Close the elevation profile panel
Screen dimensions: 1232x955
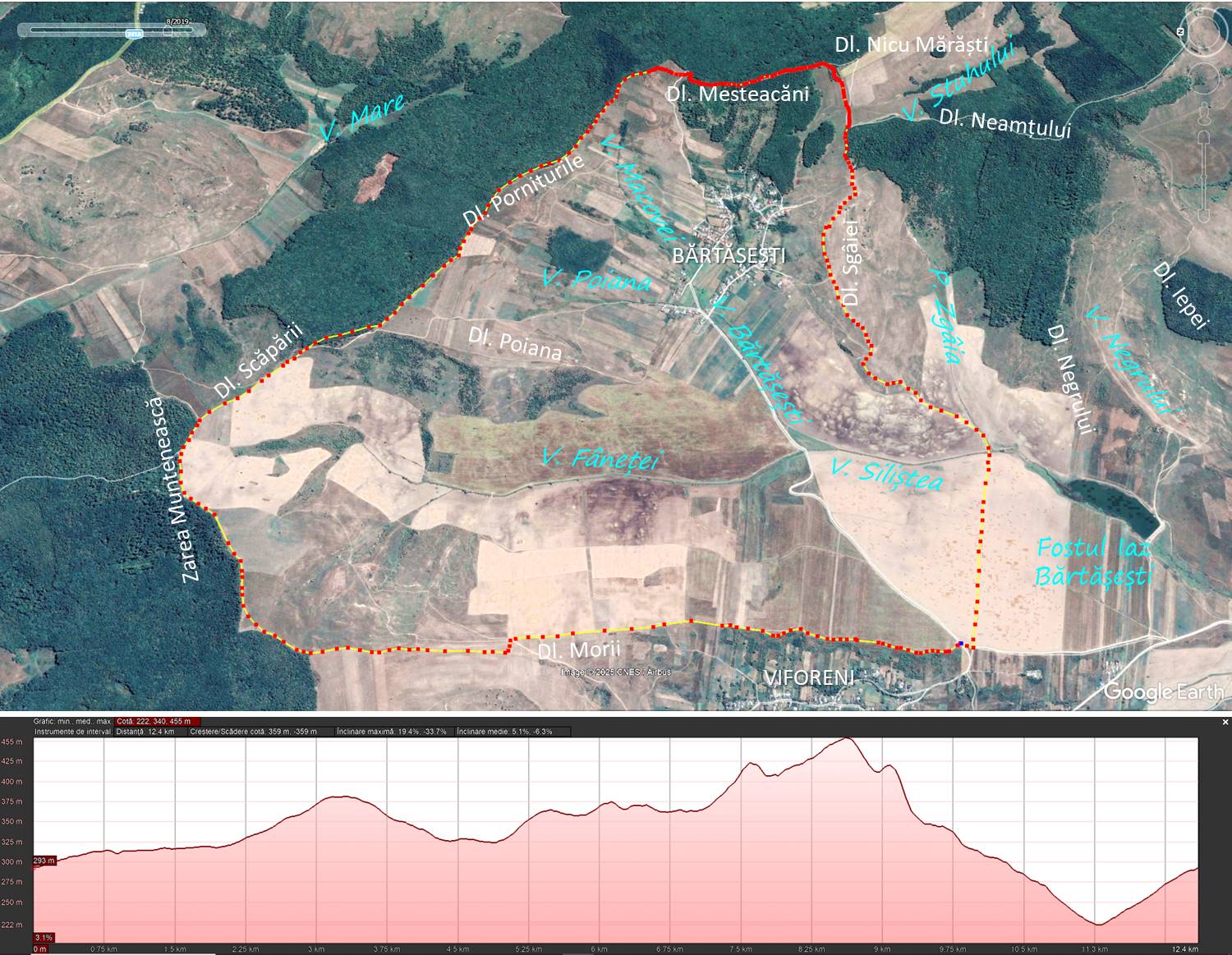coord(1225,722)
